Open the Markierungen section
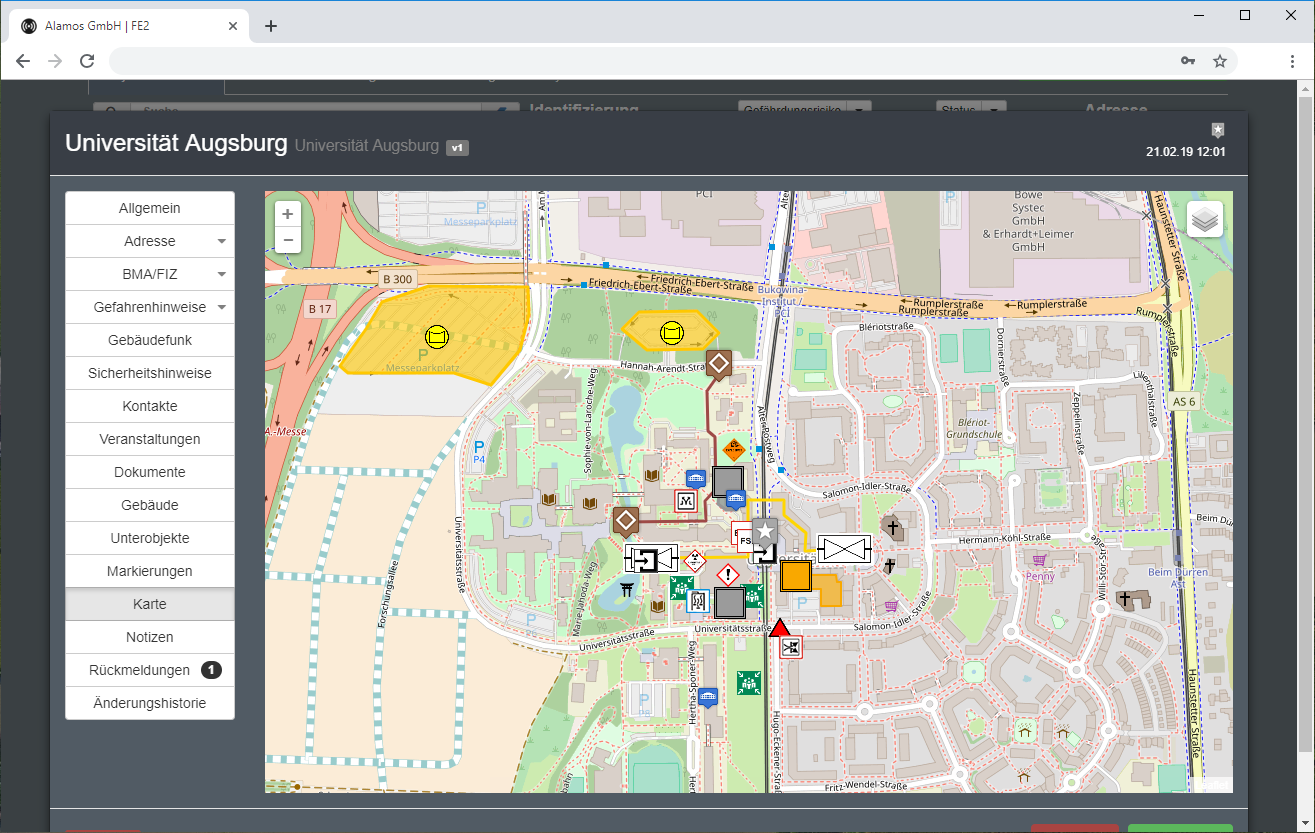This screenshot has height=833, width=1315. (x=150, y=571)
